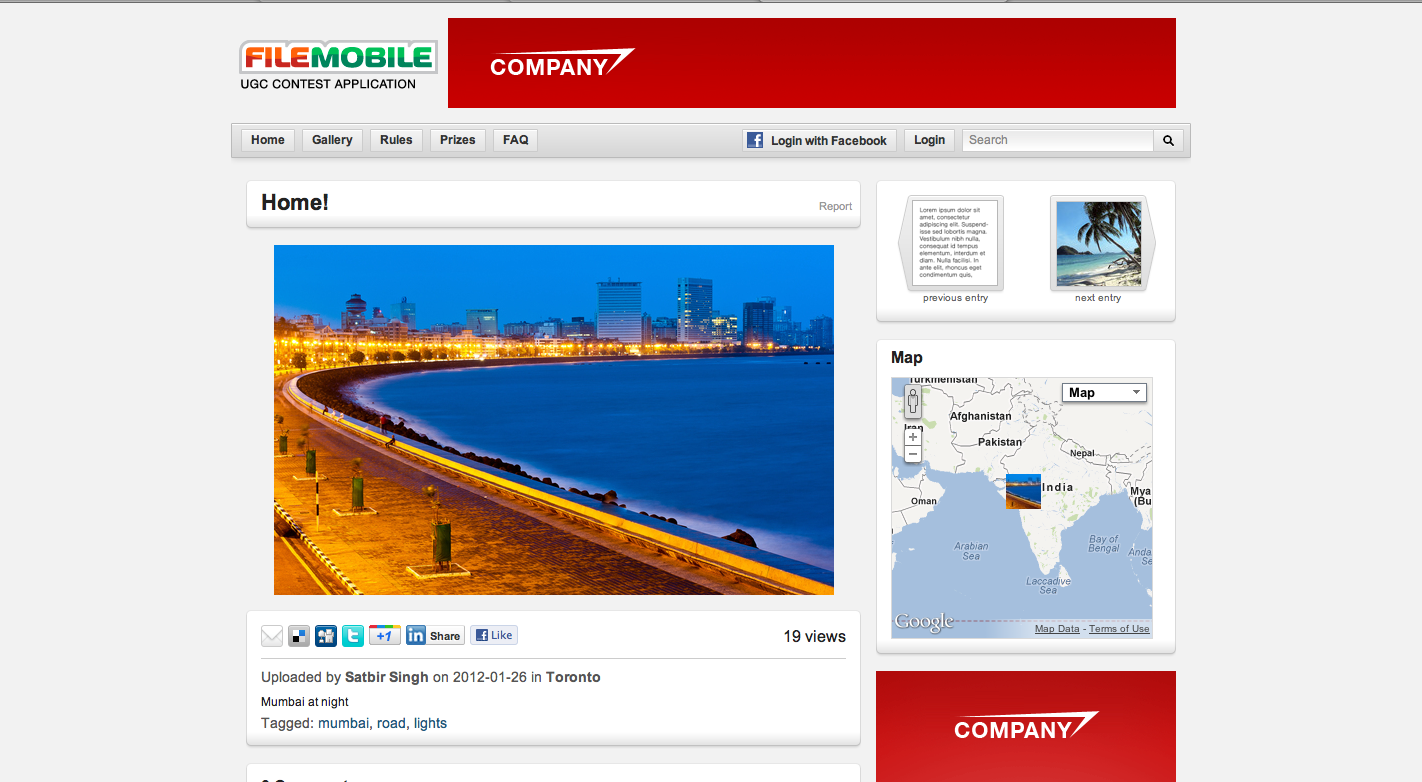1422x782 pixels.
Task: Report this entry
Action: point(836,206)
